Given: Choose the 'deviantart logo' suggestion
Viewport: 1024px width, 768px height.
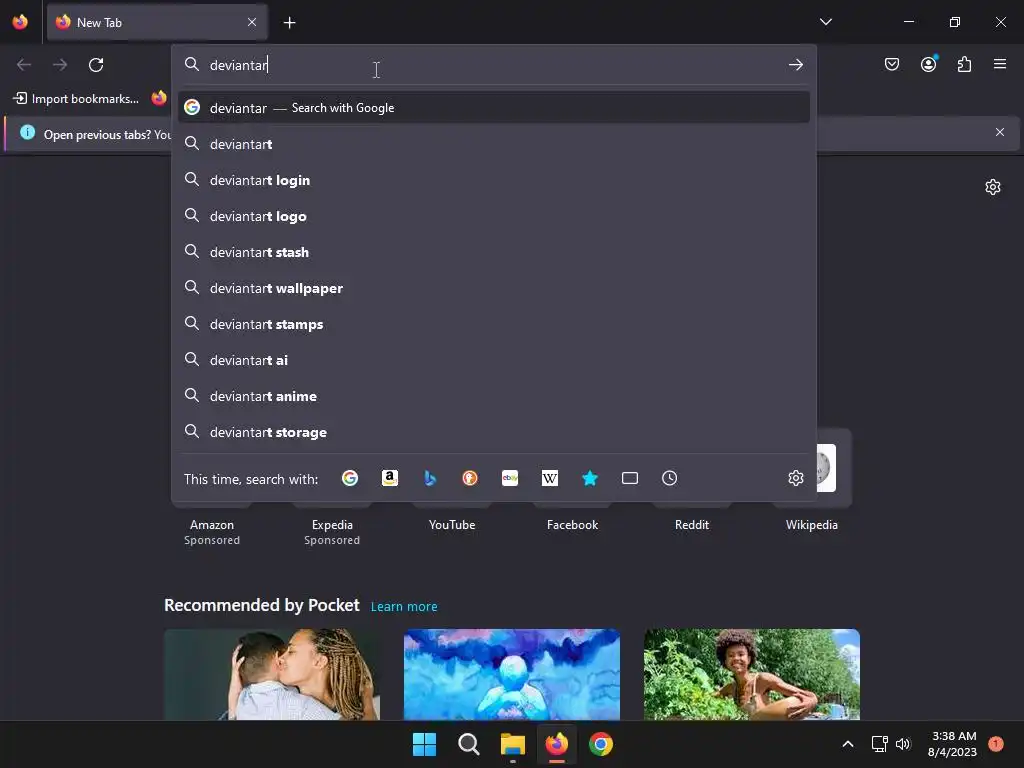Looking at the screenshot, I should coord(494,216).
